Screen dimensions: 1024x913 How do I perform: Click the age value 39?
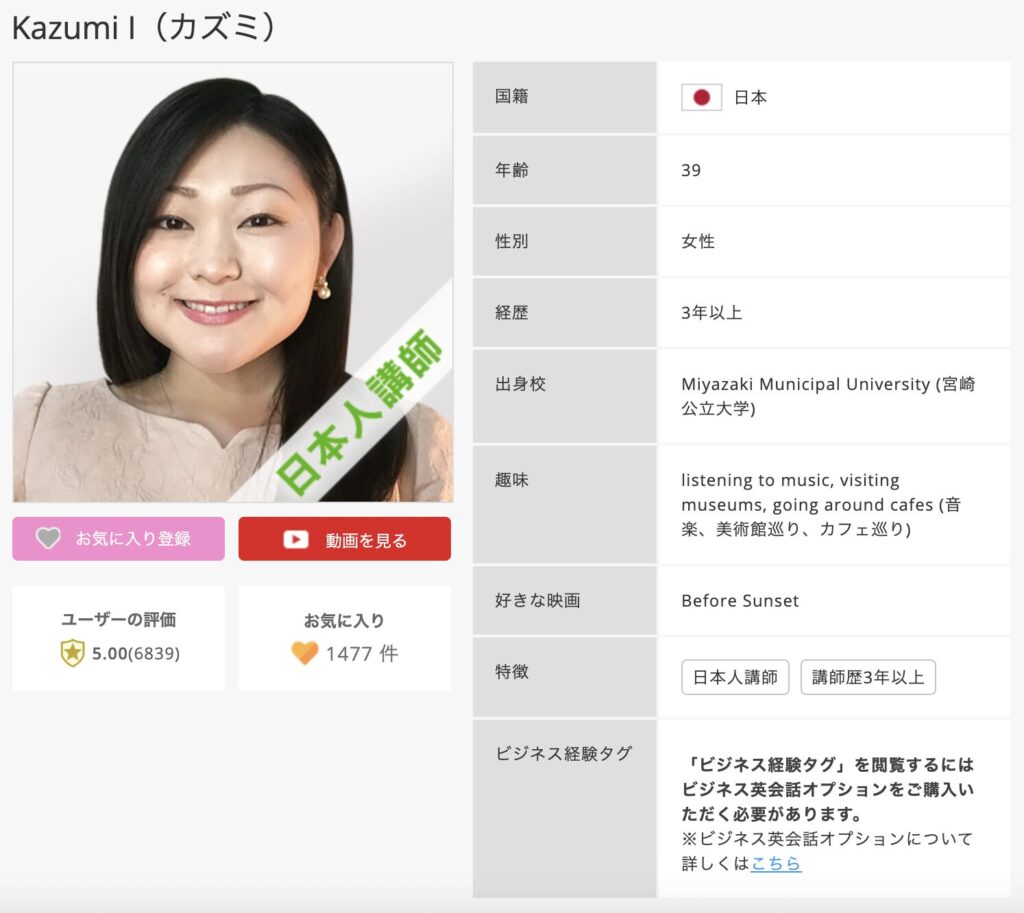pos(691,170)
